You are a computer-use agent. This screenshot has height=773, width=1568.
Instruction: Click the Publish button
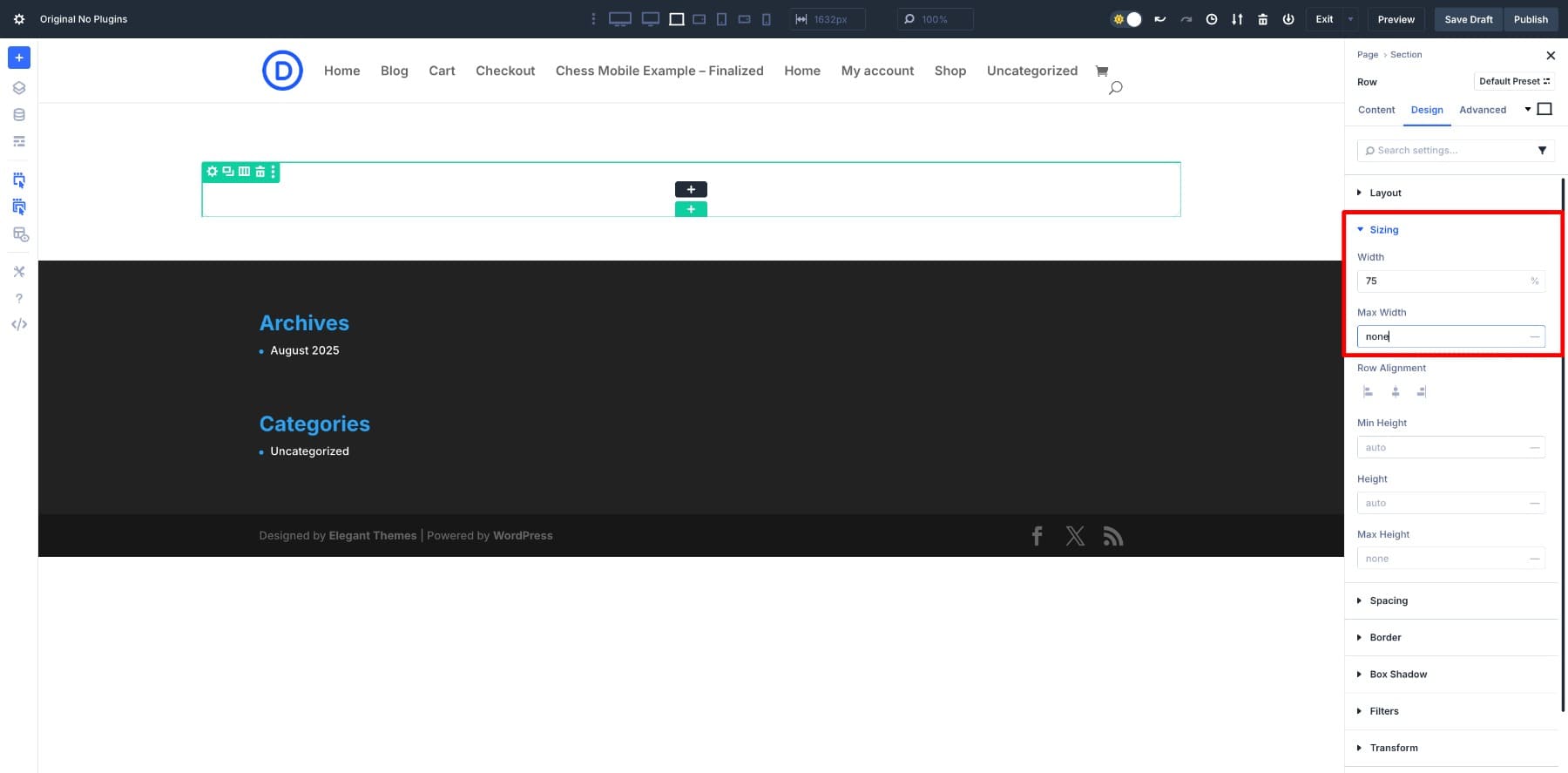pyautogui.click(x=1531, y=19)
